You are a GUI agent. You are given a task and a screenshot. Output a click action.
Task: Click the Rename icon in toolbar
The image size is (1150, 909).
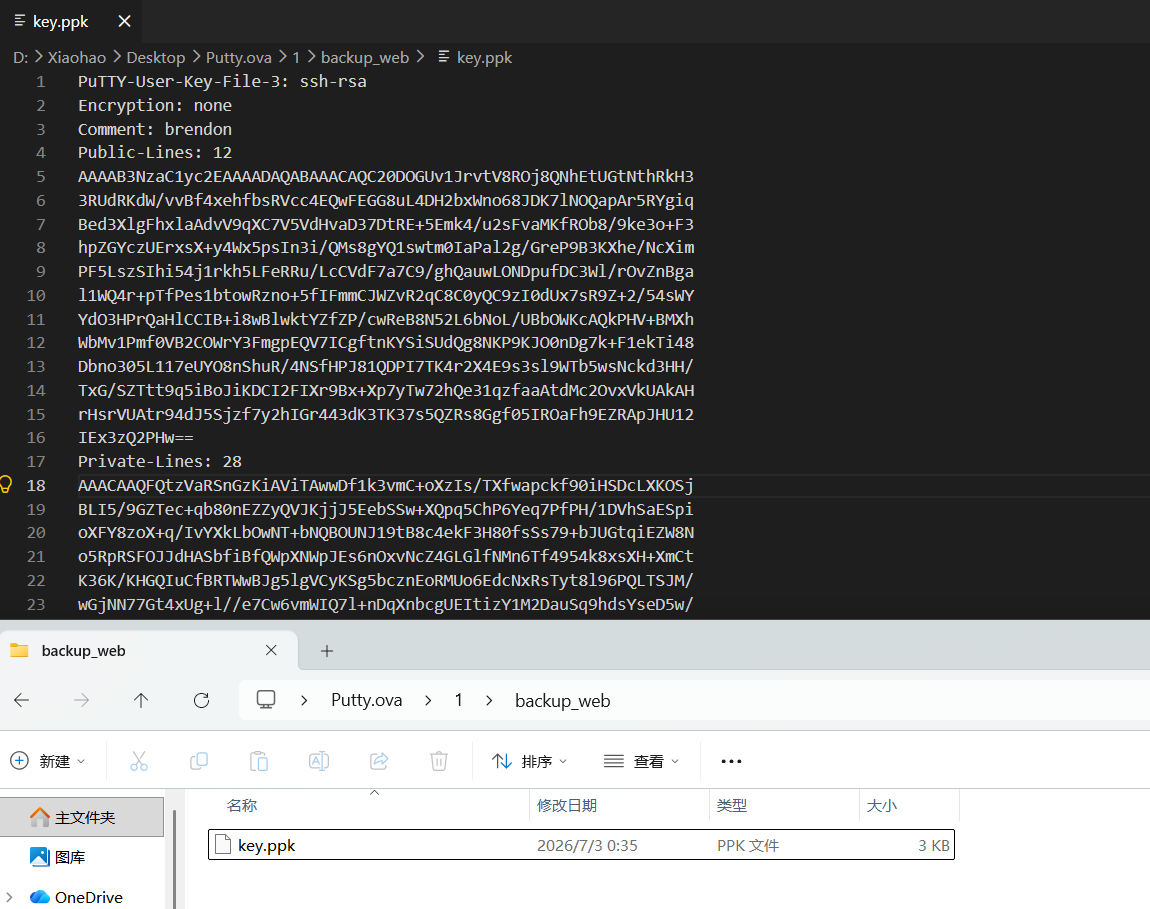pyautogui.click(x=319, y=761)
